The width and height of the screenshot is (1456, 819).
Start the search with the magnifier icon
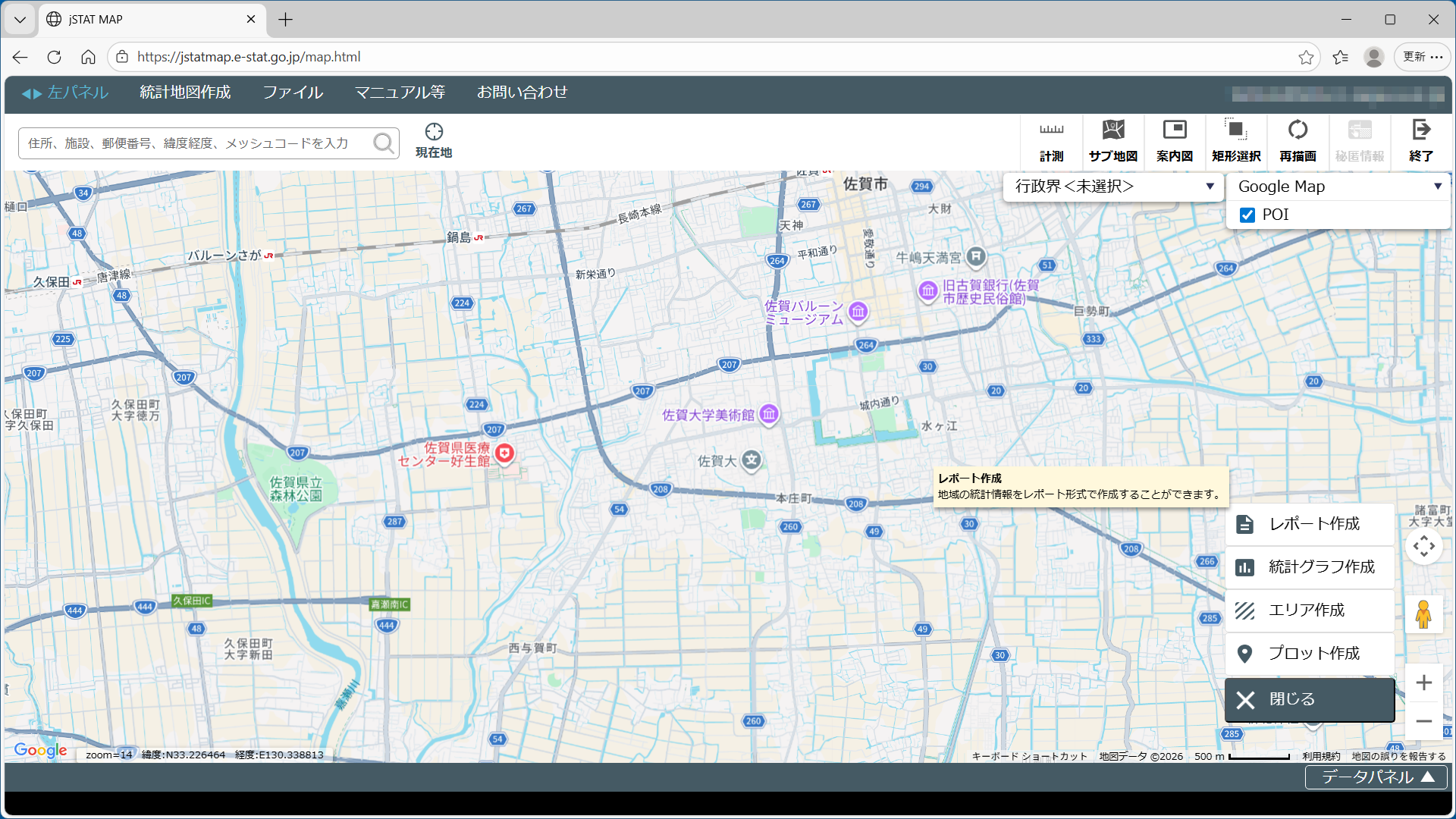(x=384, y=143)
